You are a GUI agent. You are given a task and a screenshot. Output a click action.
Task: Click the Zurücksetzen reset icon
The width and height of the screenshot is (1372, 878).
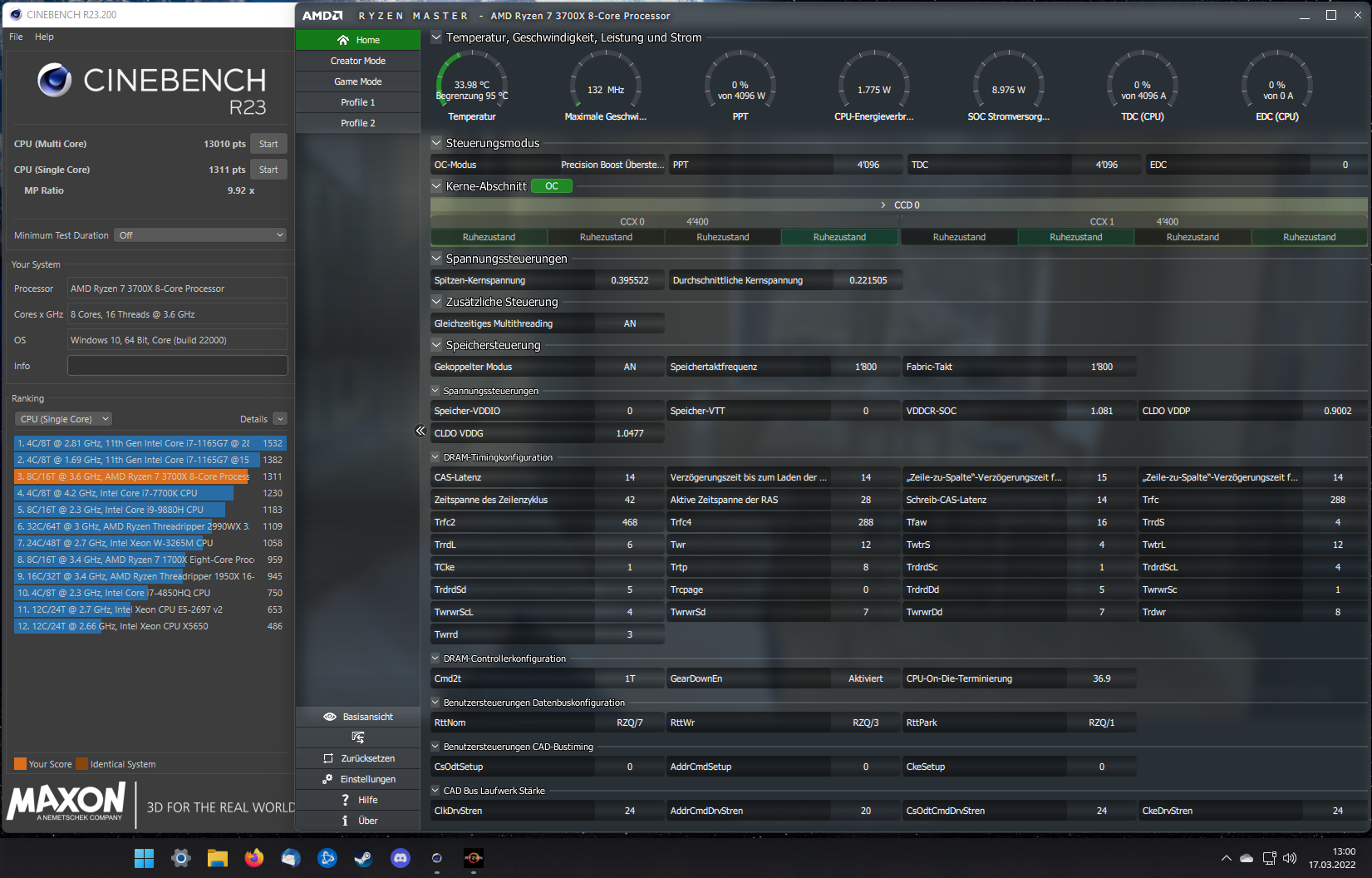point(328,758)
